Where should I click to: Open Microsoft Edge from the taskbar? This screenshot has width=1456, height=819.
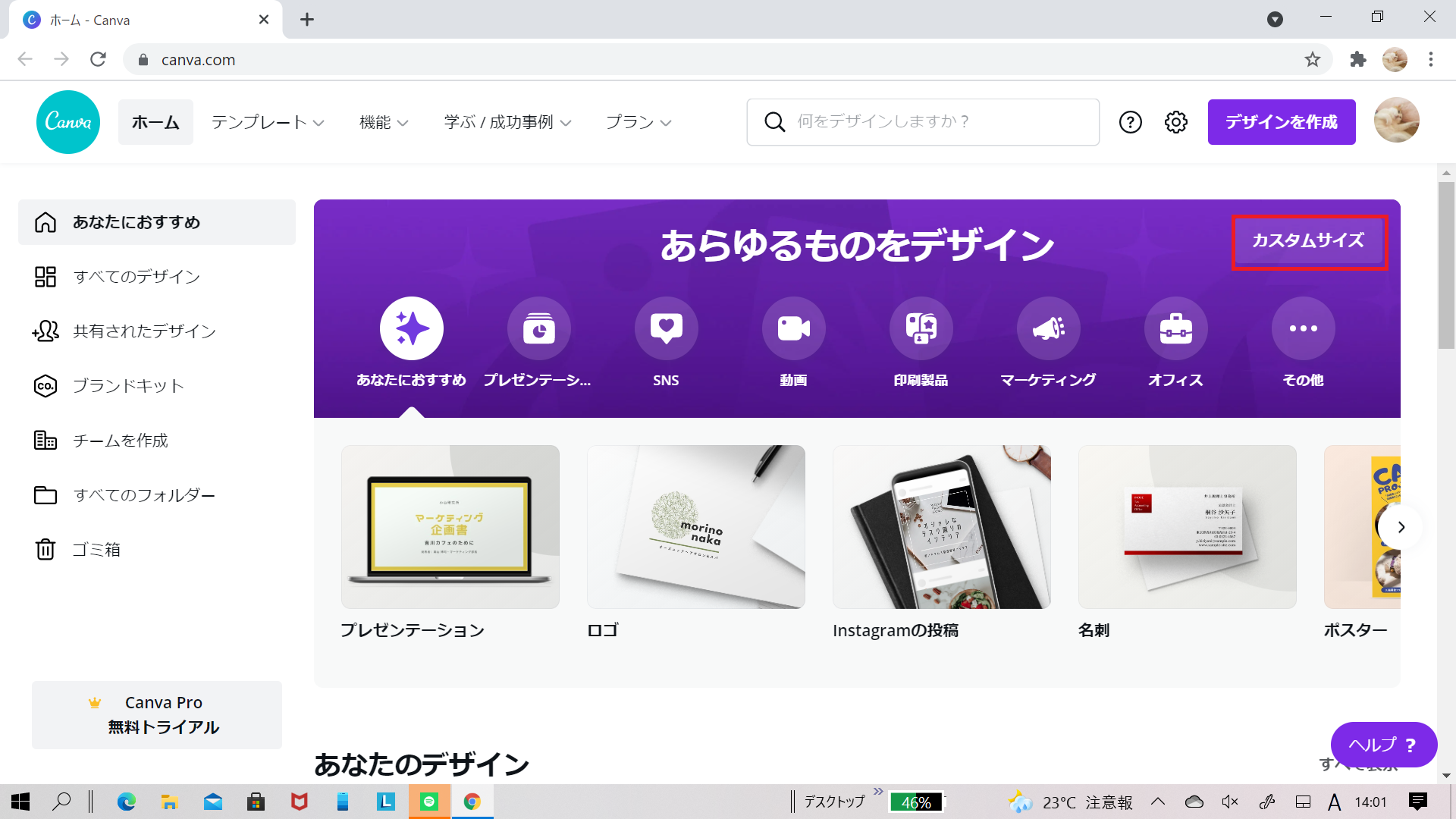127,802
